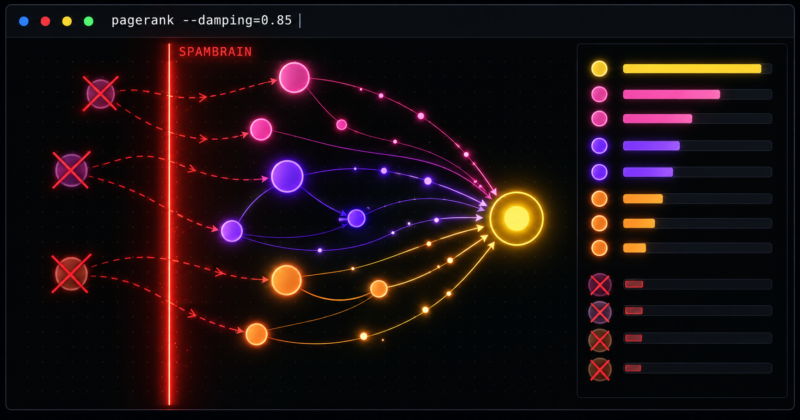
Task: Select the smallest pink node on the curve
Action: [x=341, y=125]
